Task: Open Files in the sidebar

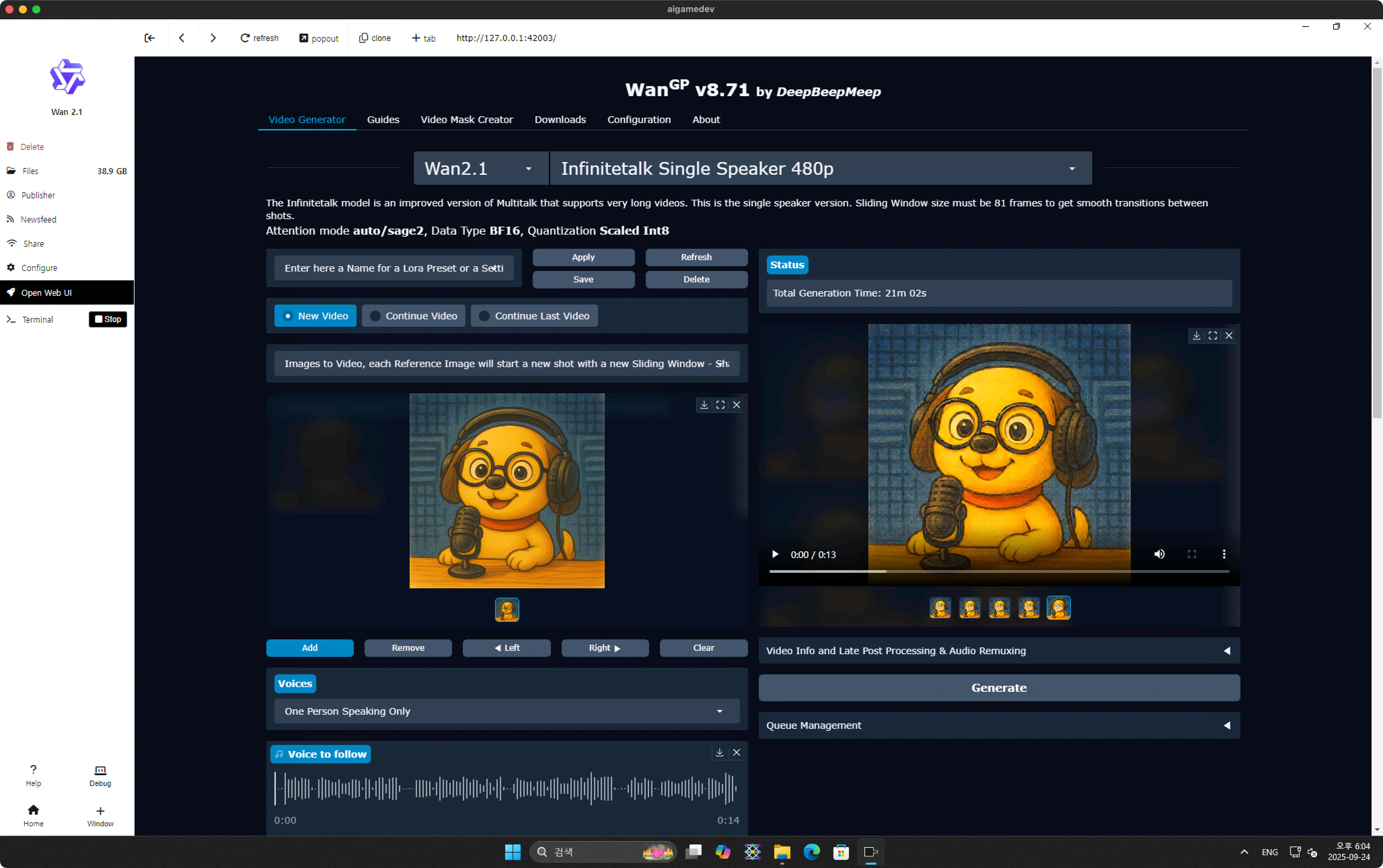Action: pyautogui.click(x=30, y=171)
